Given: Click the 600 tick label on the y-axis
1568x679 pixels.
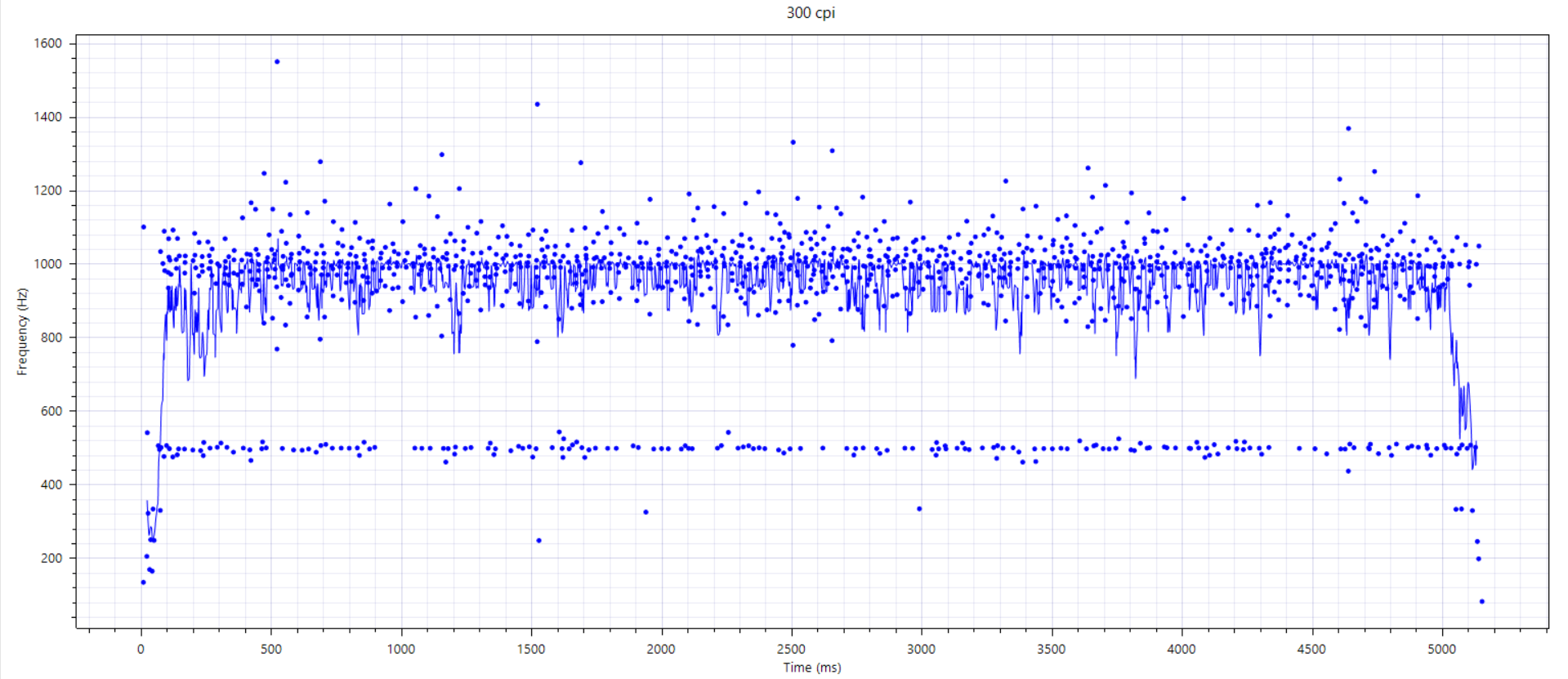Looking at the screenshot, I should [51, 411].
